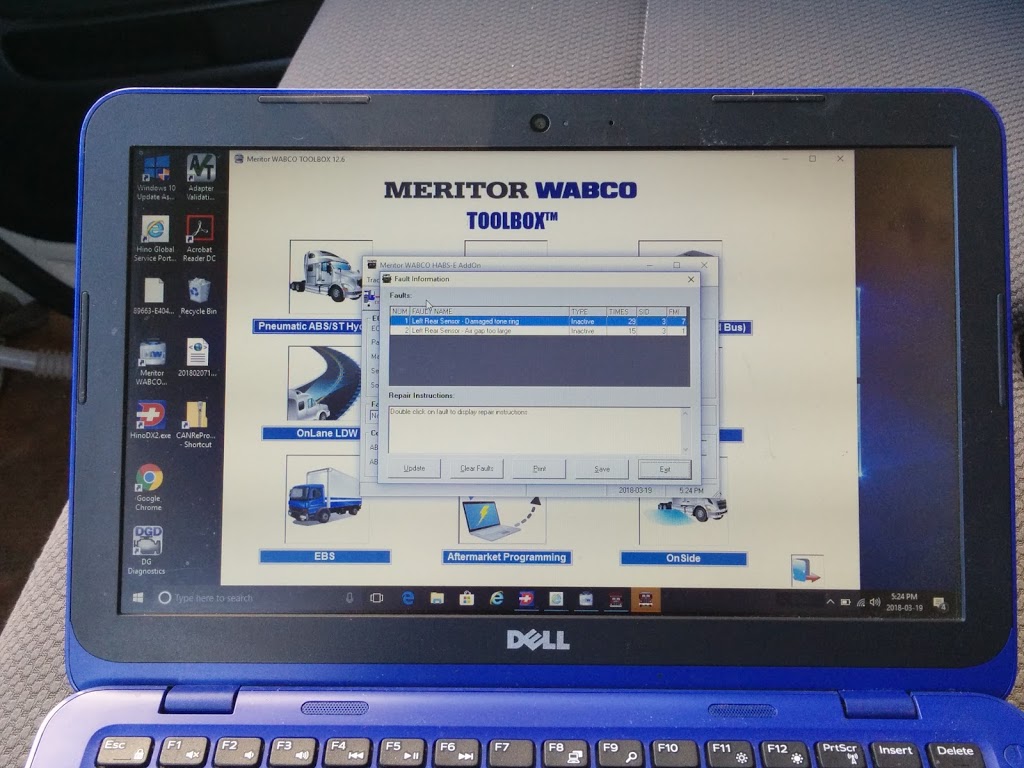Image resolution: width=1024 pixels, height=768 pixels.
Task: Switch to orange highlighted taskbar app
Action: click(x=645, y=600)
